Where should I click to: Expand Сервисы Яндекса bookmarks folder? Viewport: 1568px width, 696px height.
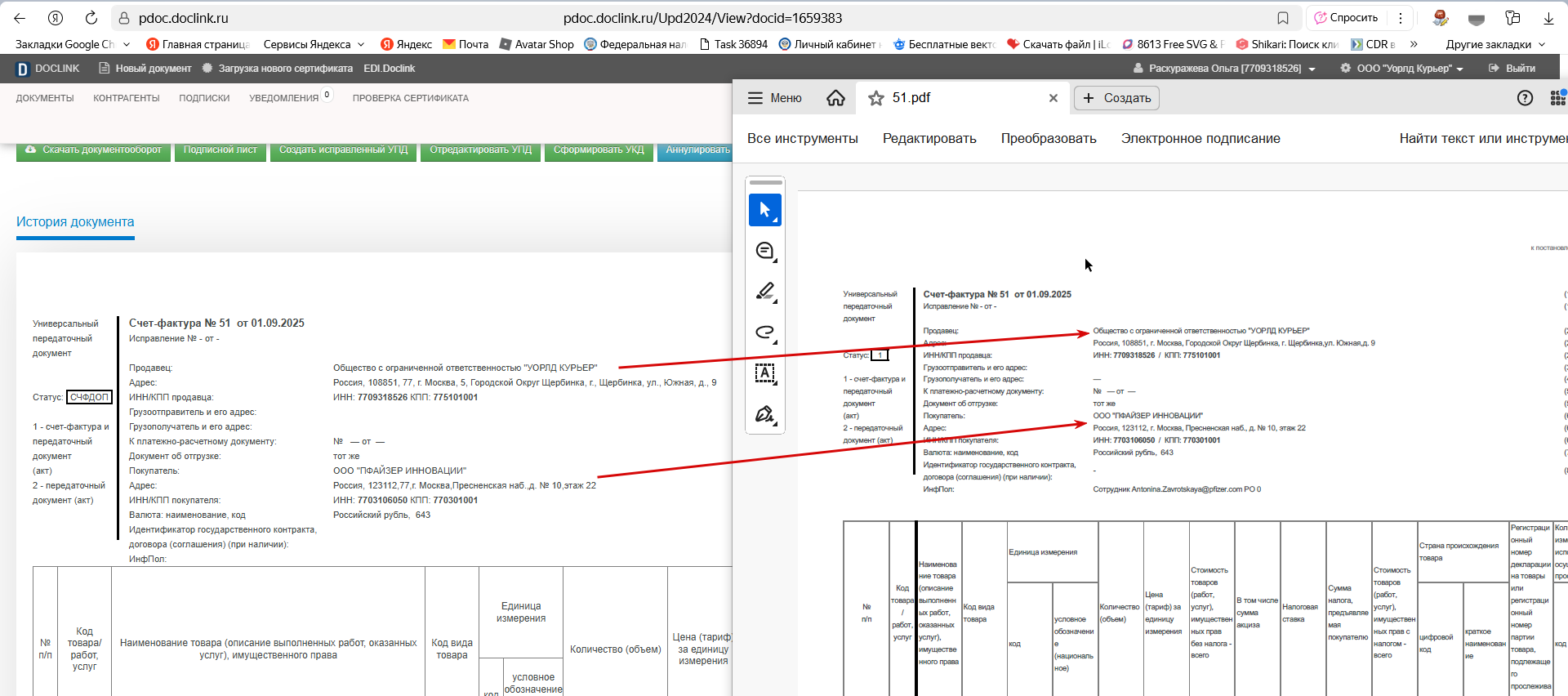point(314,44)
